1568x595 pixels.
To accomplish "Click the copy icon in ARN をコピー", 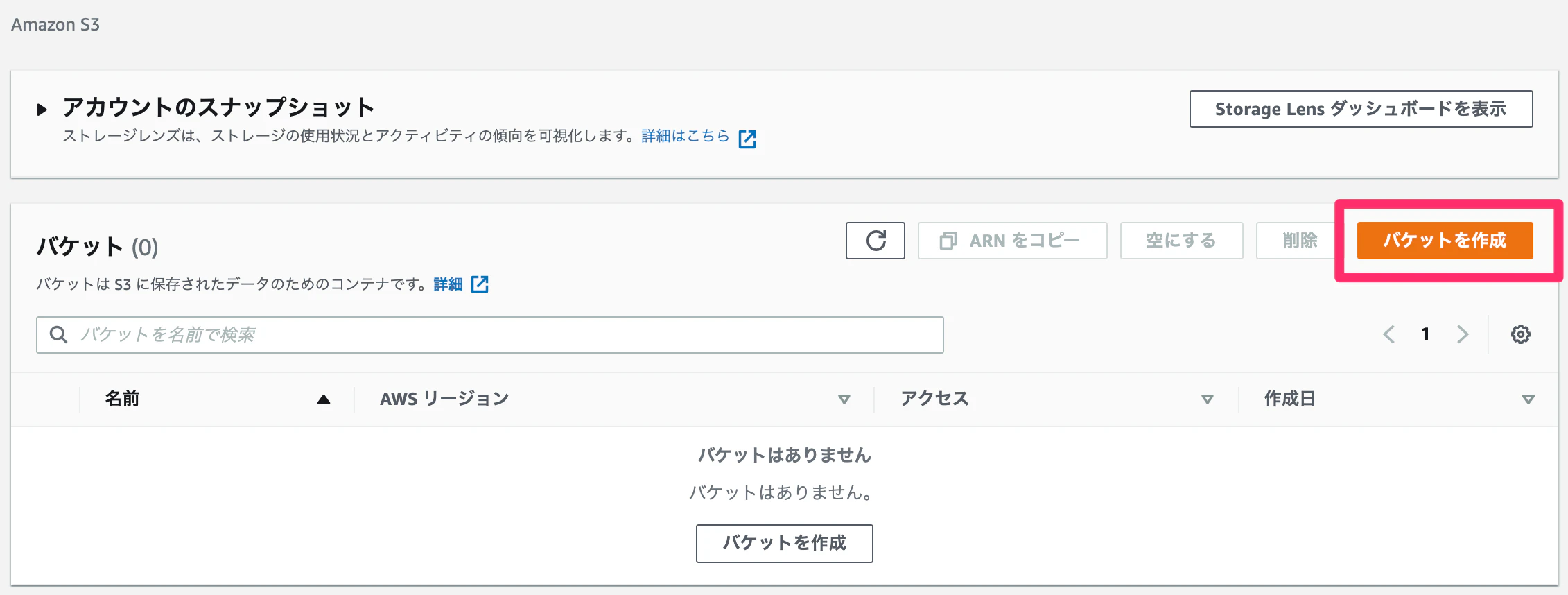I will click(948, 241).
